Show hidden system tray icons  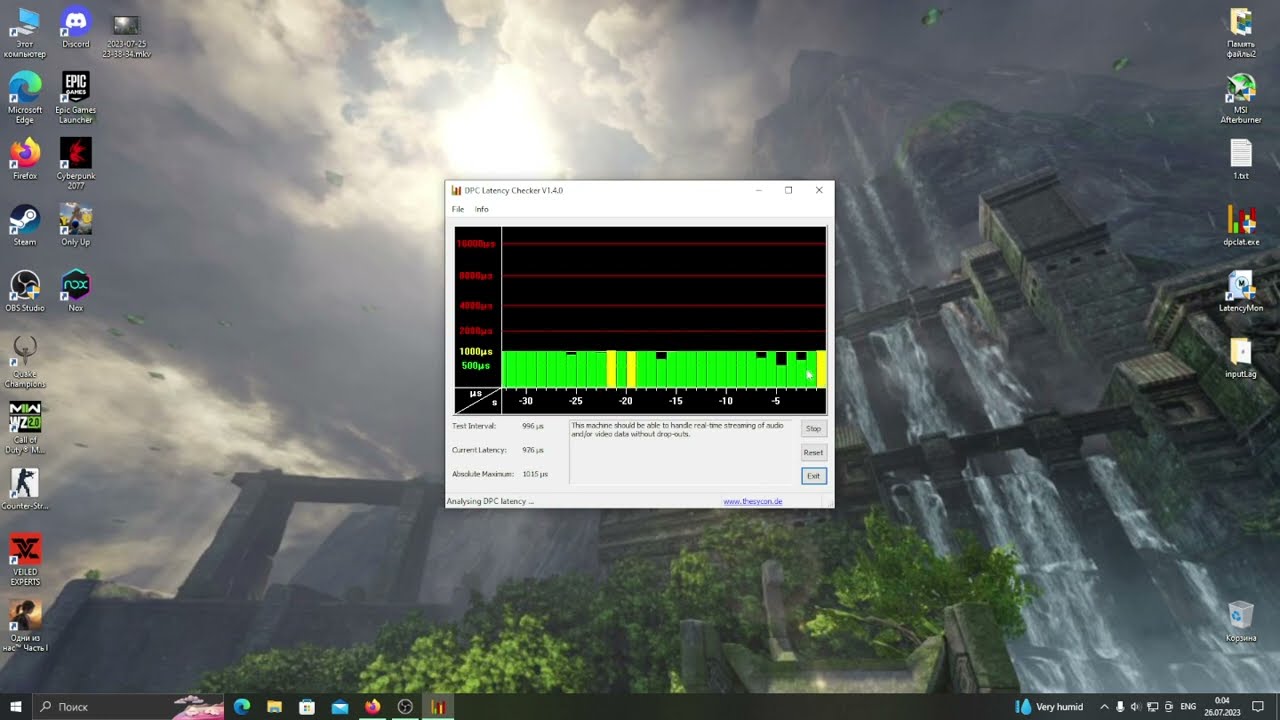(1104, 707)
